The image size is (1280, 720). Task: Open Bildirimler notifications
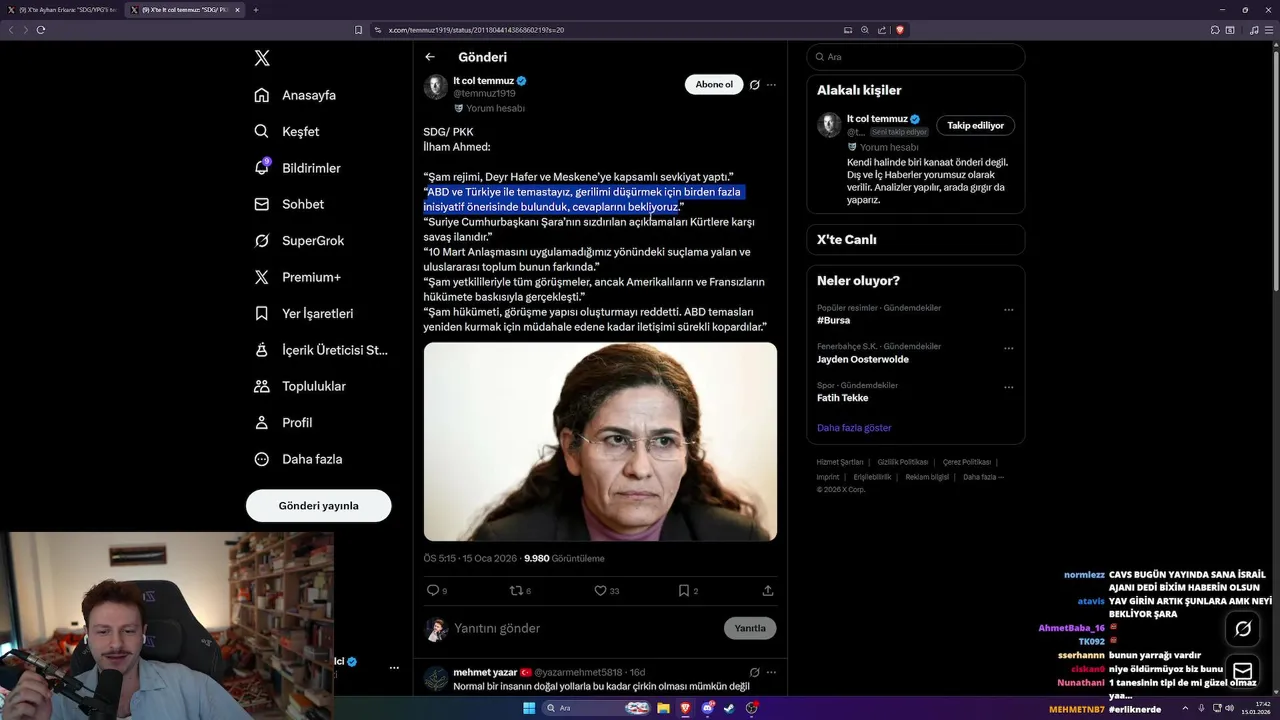tap(297, 168)
